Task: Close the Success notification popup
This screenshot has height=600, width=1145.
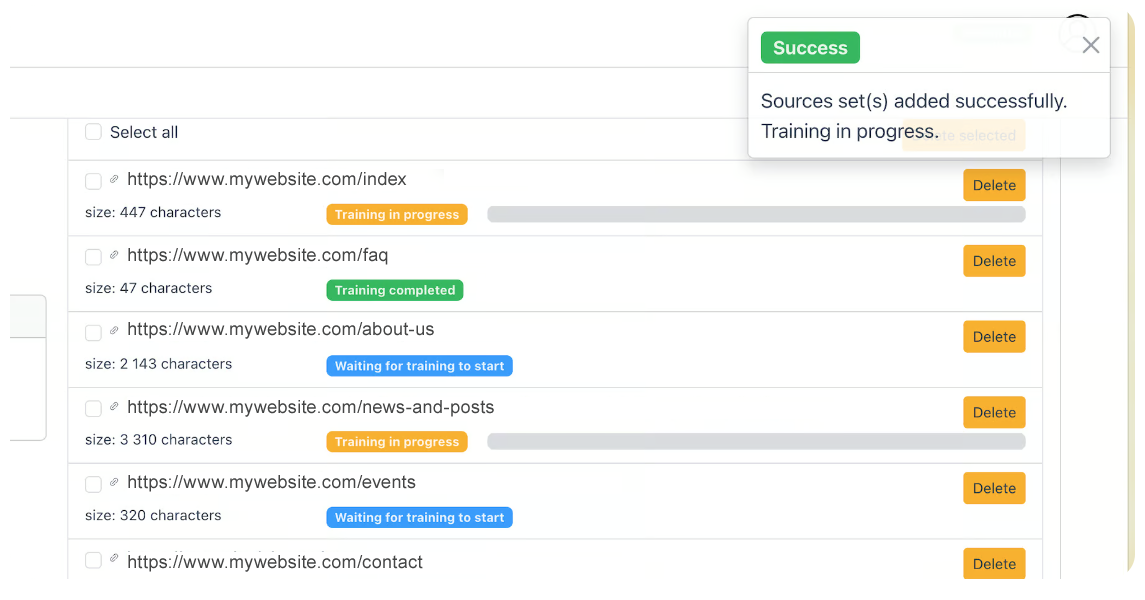Action: click(1091, 45)
